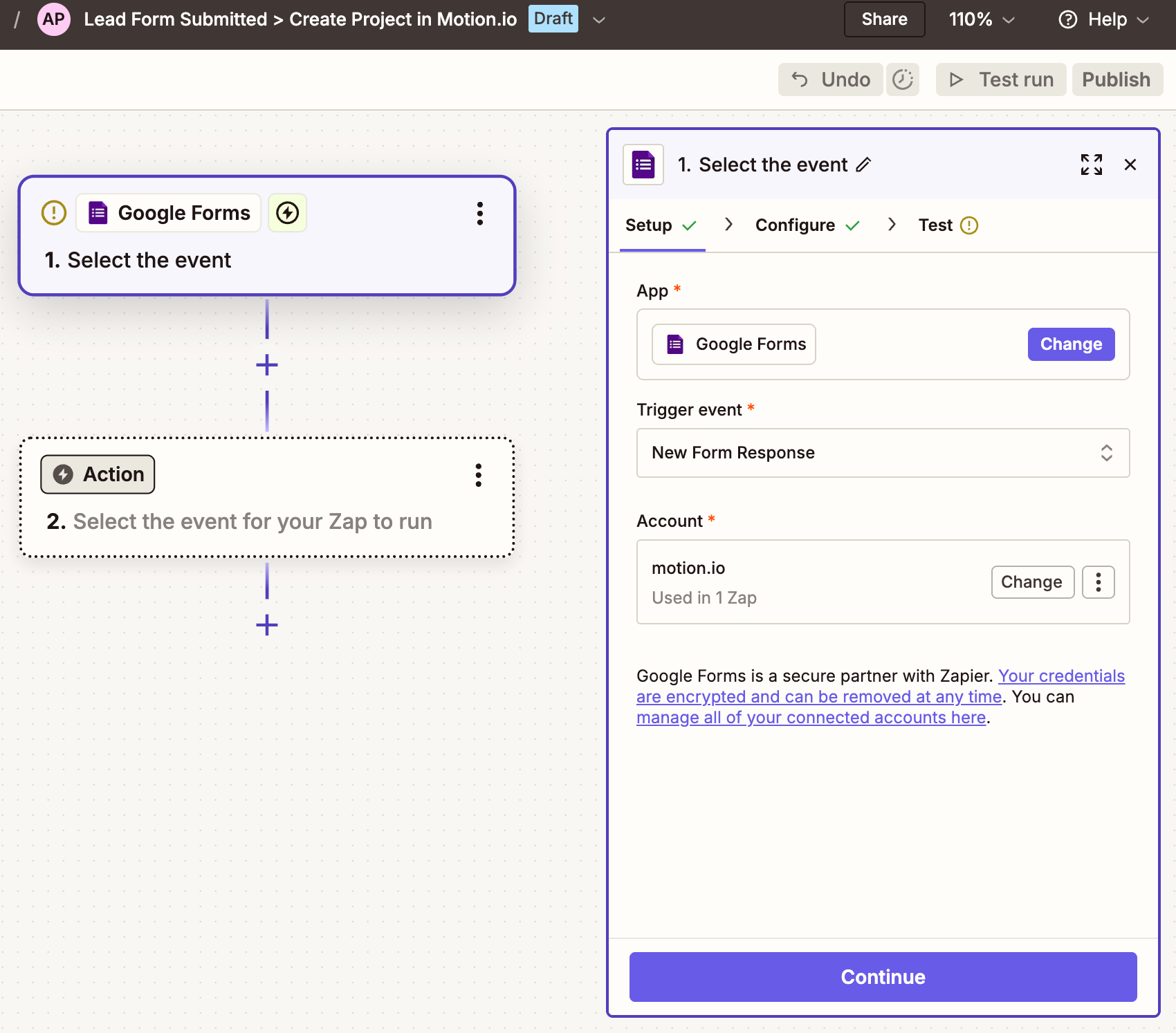
Task: Open the credentials encryption info link
Action: point(881,686)
